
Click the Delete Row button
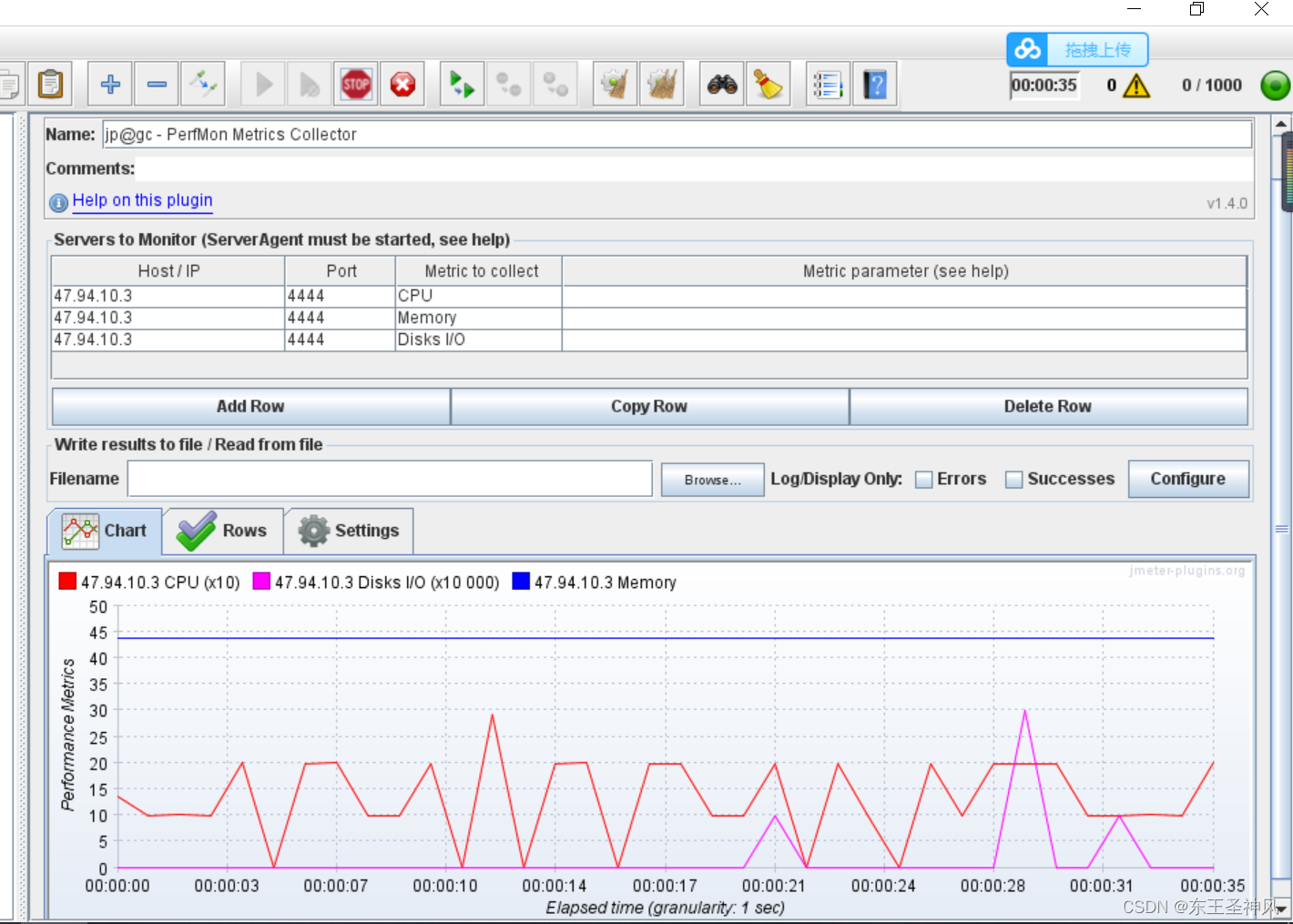[1047, 407]
